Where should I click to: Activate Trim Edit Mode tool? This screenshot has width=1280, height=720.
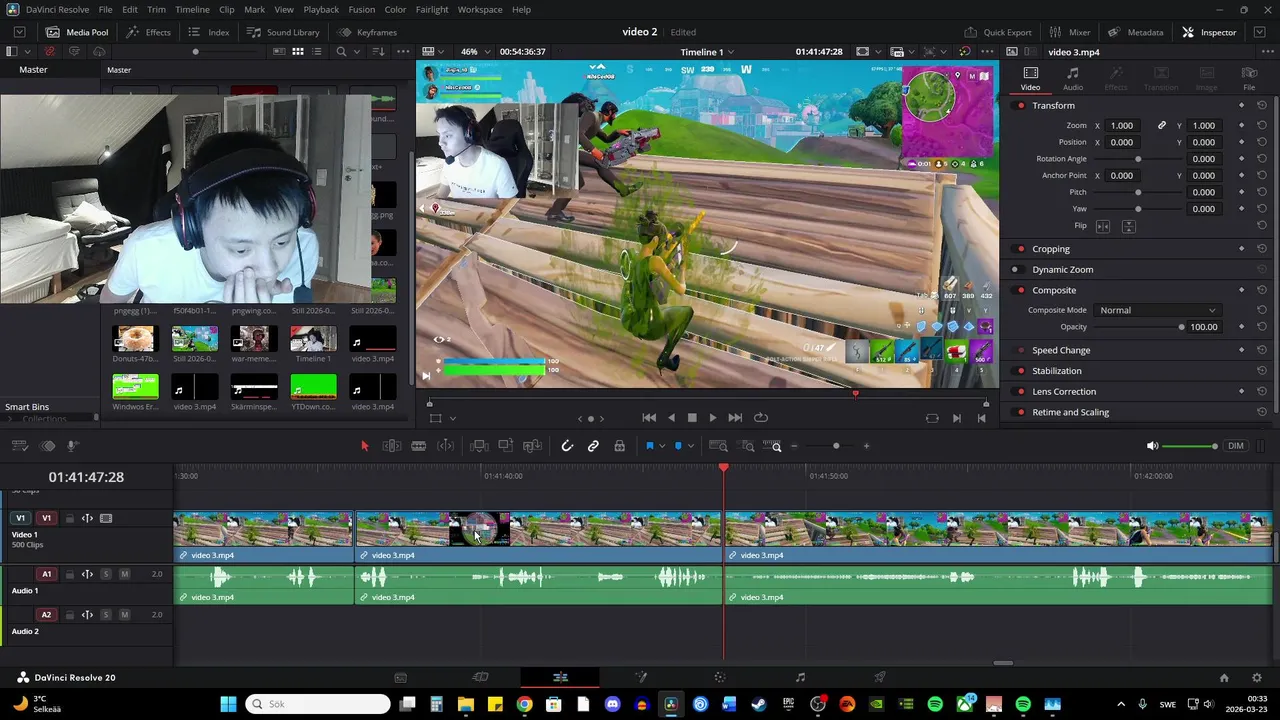click(392, 446)
